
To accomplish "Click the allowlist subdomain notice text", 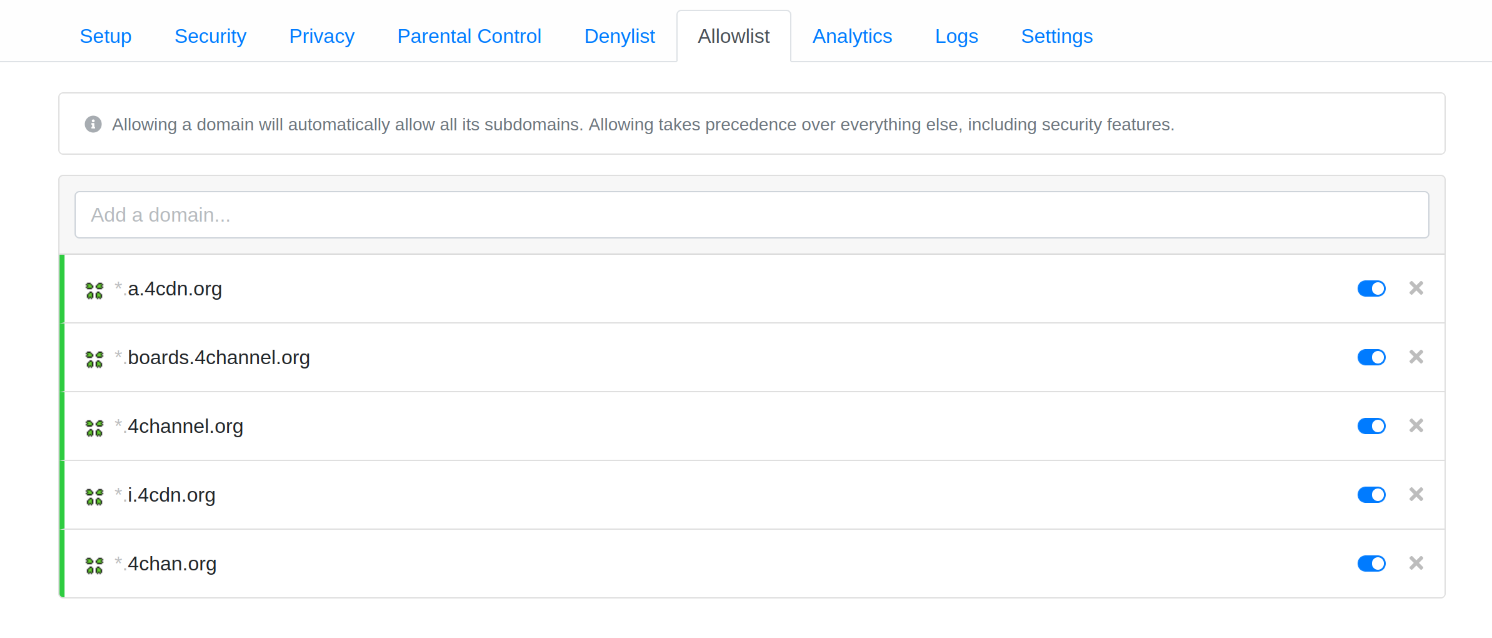I will tap(643, 125).
